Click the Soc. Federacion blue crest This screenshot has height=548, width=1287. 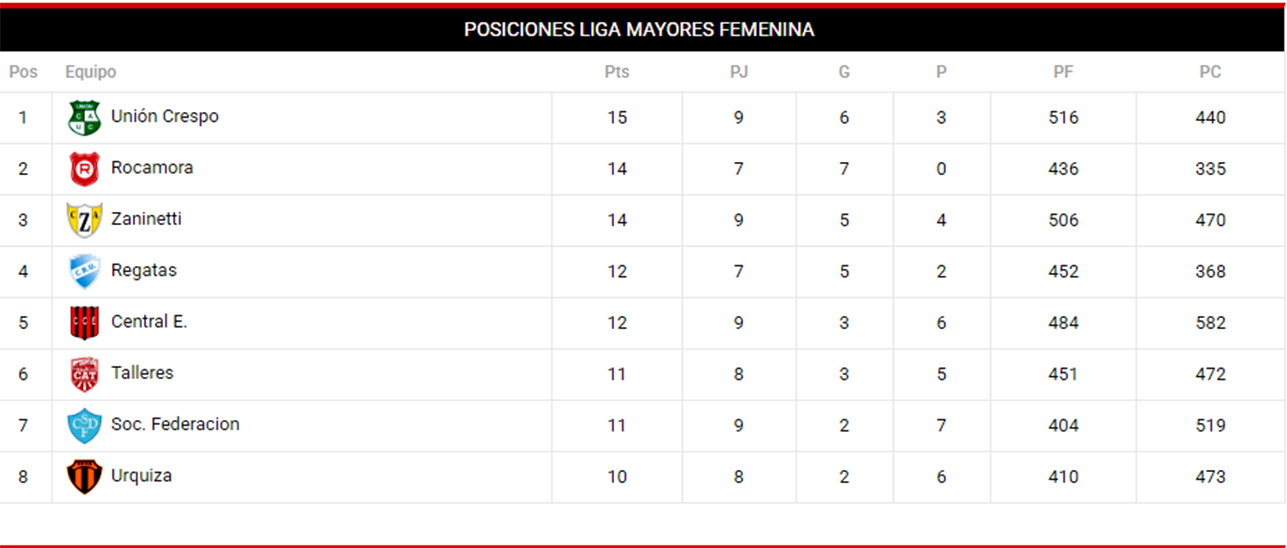pyautogui.click(x=84, y=426)
